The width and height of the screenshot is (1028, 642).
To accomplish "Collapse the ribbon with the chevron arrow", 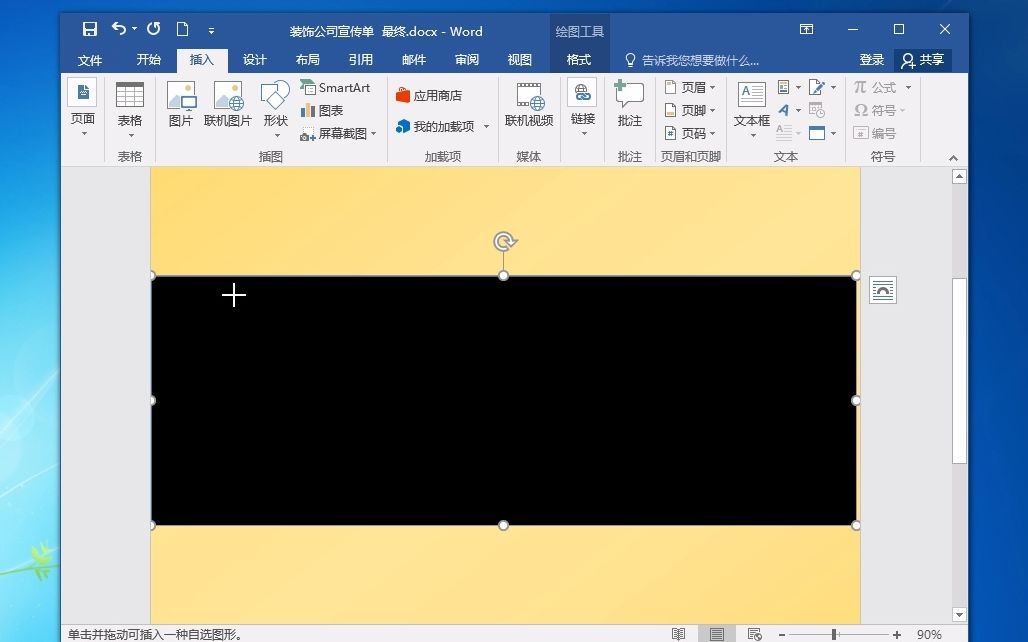I will pos(951,156).
